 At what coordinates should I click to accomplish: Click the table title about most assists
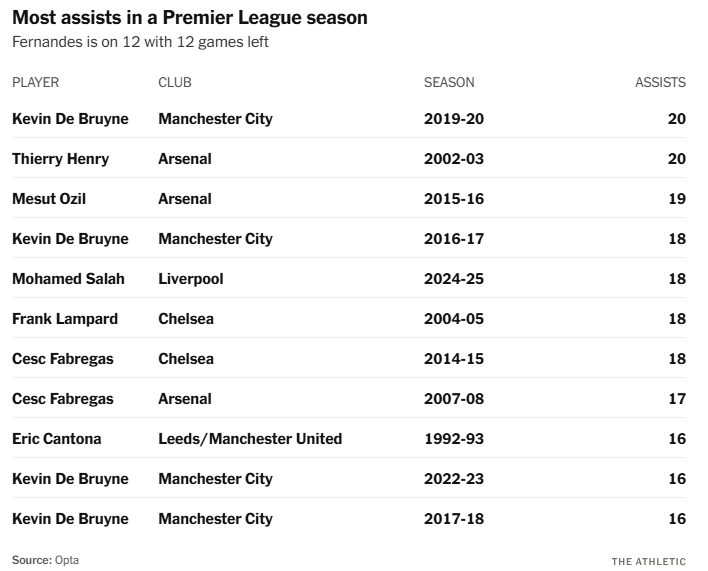point(189,18)
